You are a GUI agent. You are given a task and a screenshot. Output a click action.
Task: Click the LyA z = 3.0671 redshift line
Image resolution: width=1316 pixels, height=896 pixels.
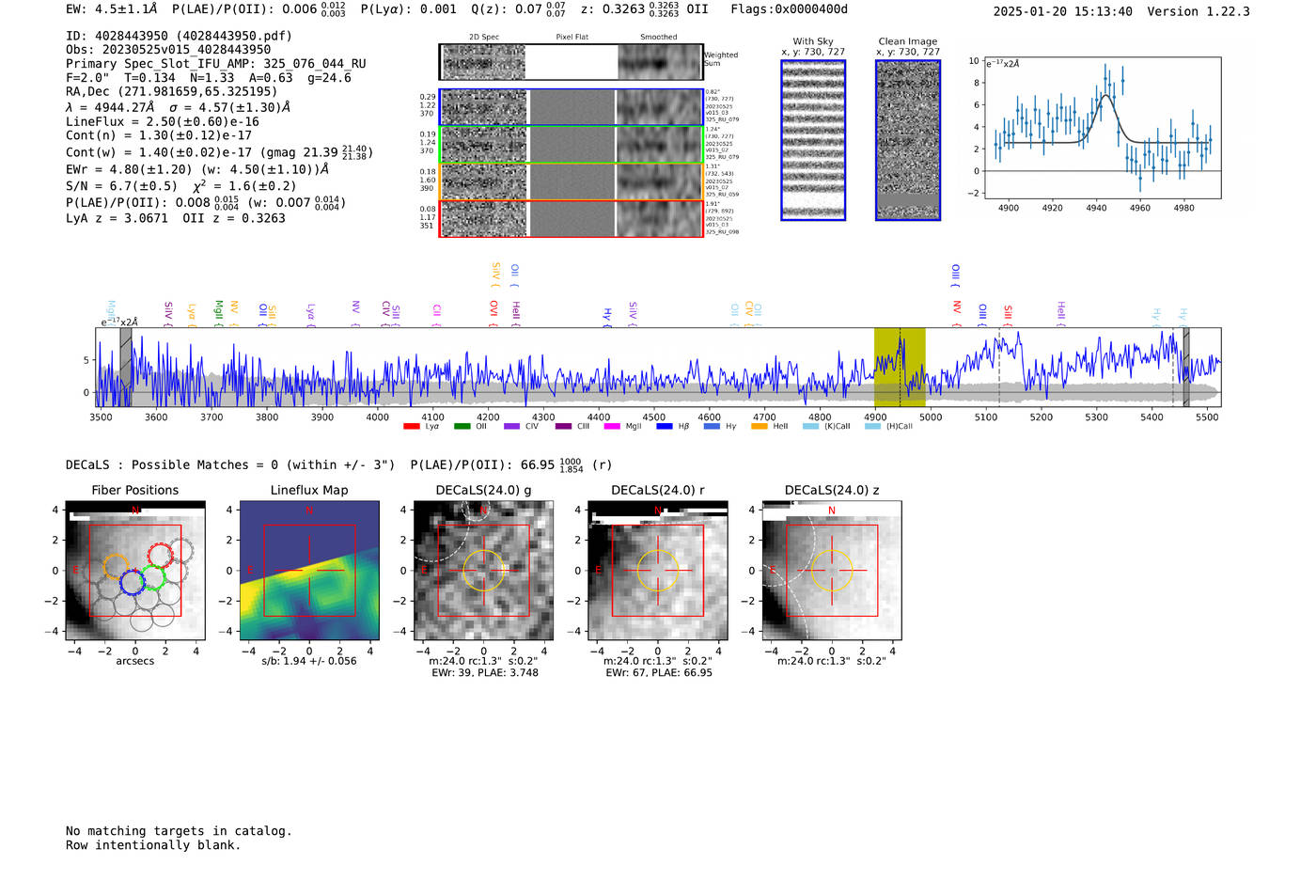[117, 218]
